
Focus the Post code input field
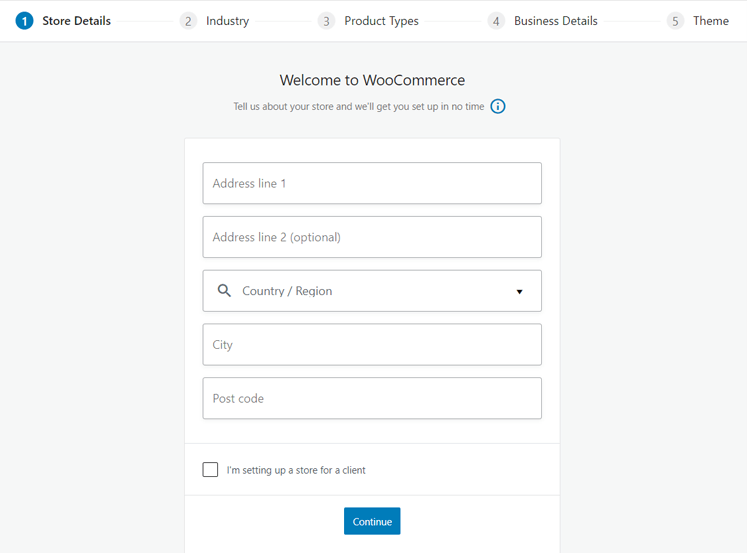[372, 399]
